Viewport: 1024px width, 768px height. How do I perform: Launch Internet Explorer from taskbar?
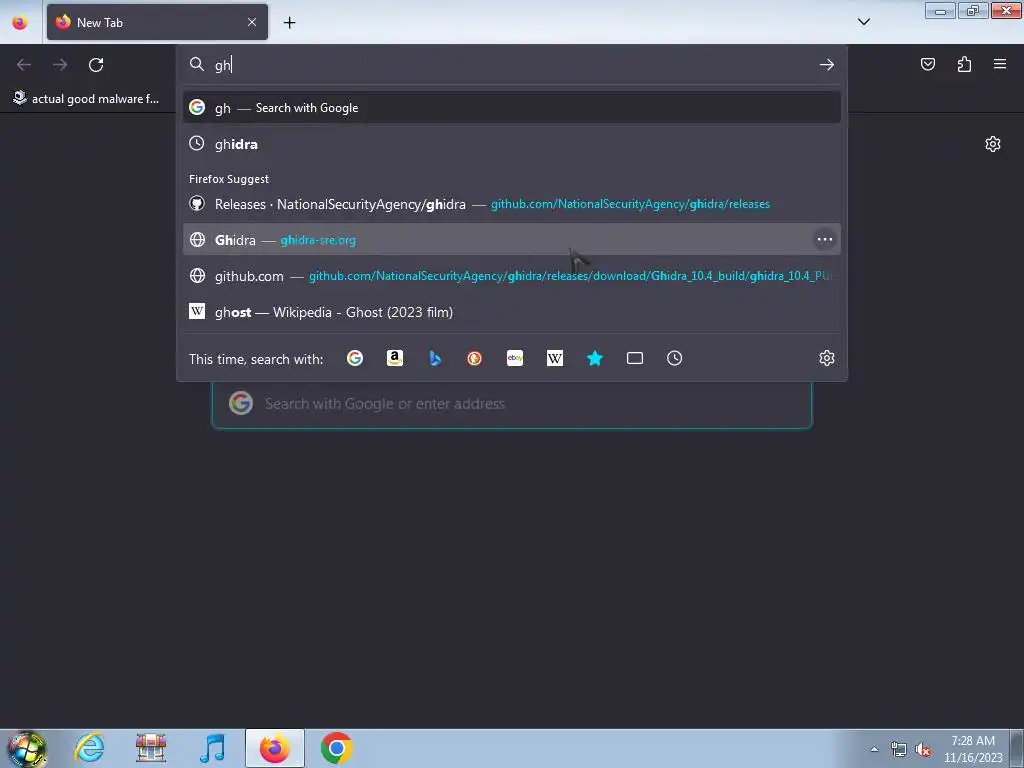point(89,748)
